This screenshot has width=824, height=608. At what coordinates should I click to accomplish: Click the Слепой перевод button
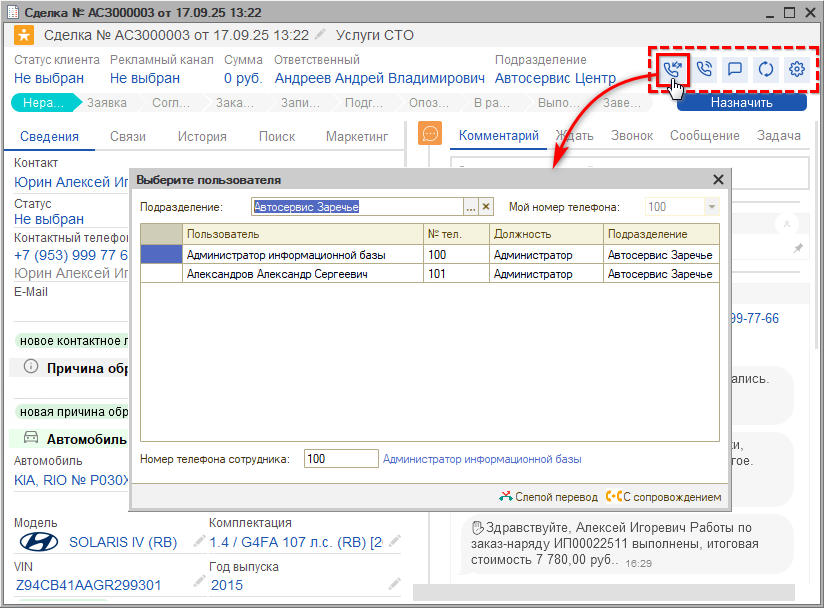coord(548,497)
